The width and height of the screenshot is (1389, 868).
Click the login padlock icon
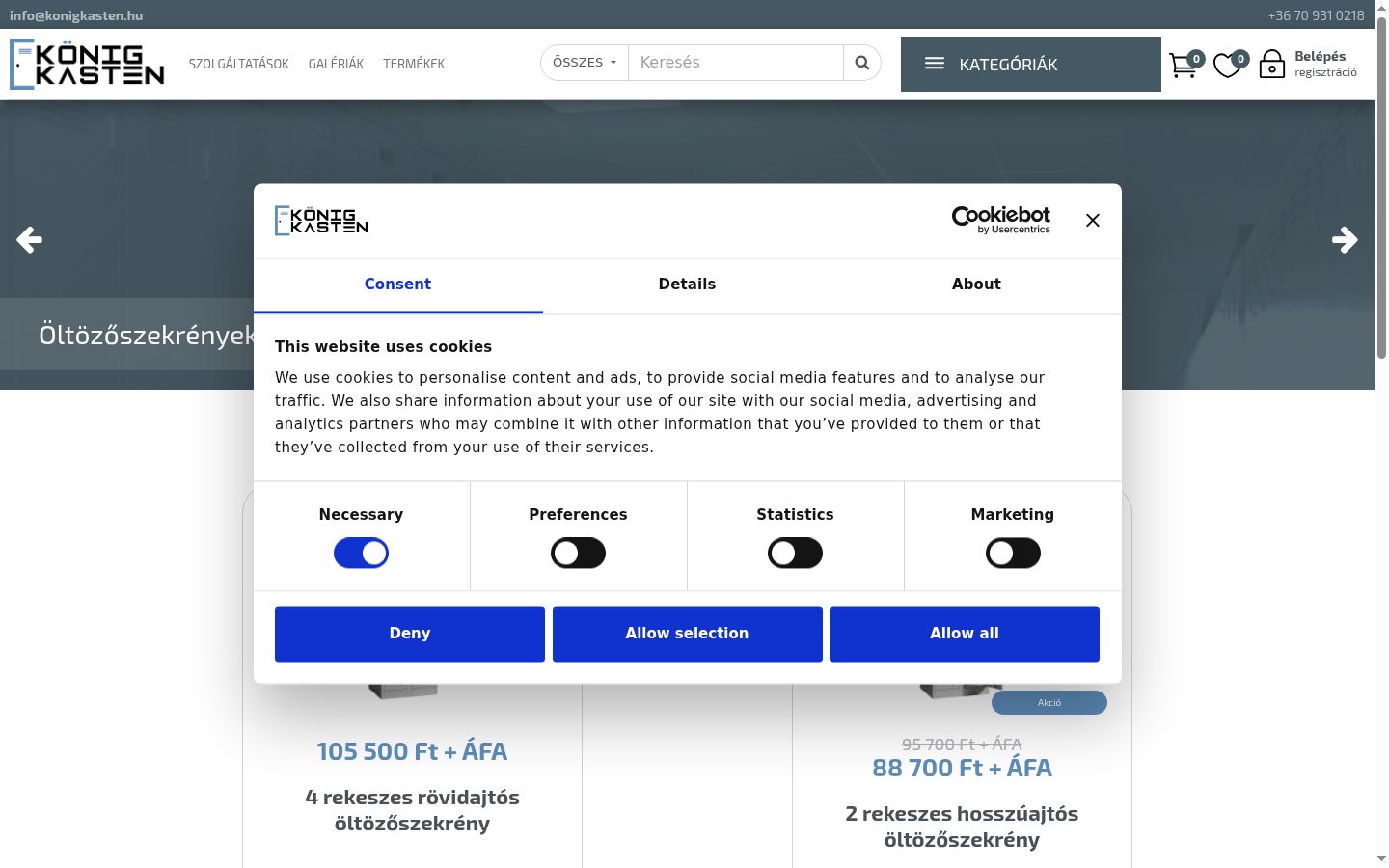pos(1272,65)
